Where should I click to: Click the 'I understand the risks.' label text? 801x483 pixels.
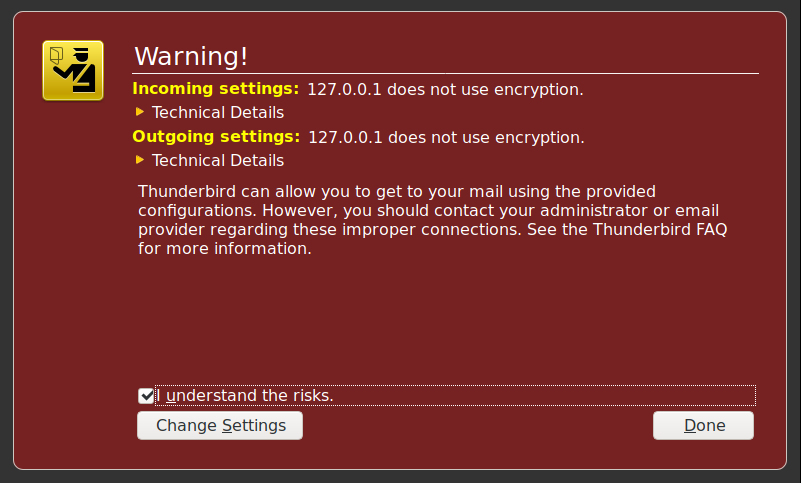point(245,396)
